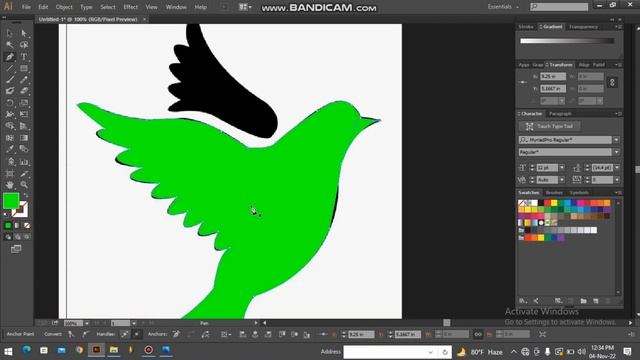The width and height of the screenshot is (640, 360).
Task: Select the Magic Wand tool
Action: (x=10, y=45)
